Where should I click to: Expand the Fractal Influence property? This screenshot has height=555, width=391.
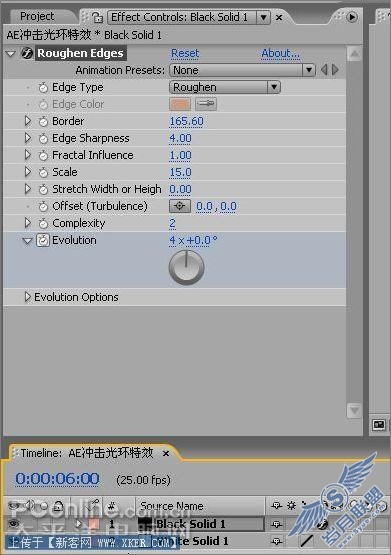pyautogui.click(x=28, y=155)
